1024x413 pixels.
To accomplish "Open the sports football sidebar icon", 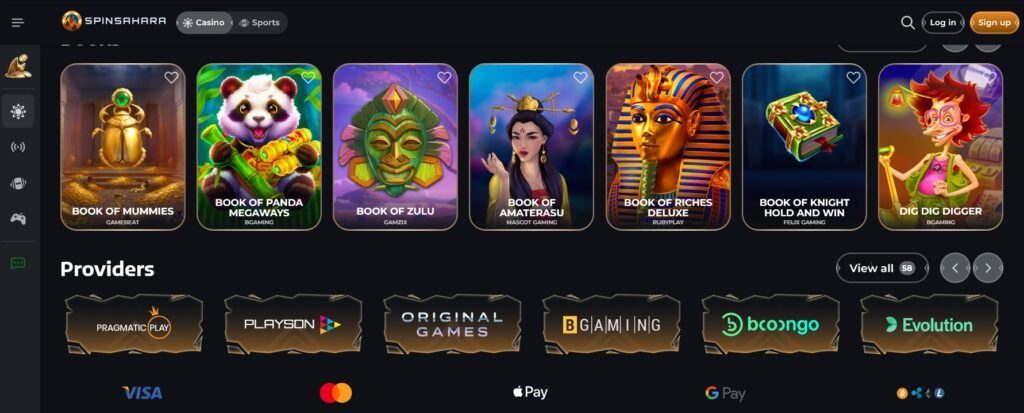I will pos(18,184).
